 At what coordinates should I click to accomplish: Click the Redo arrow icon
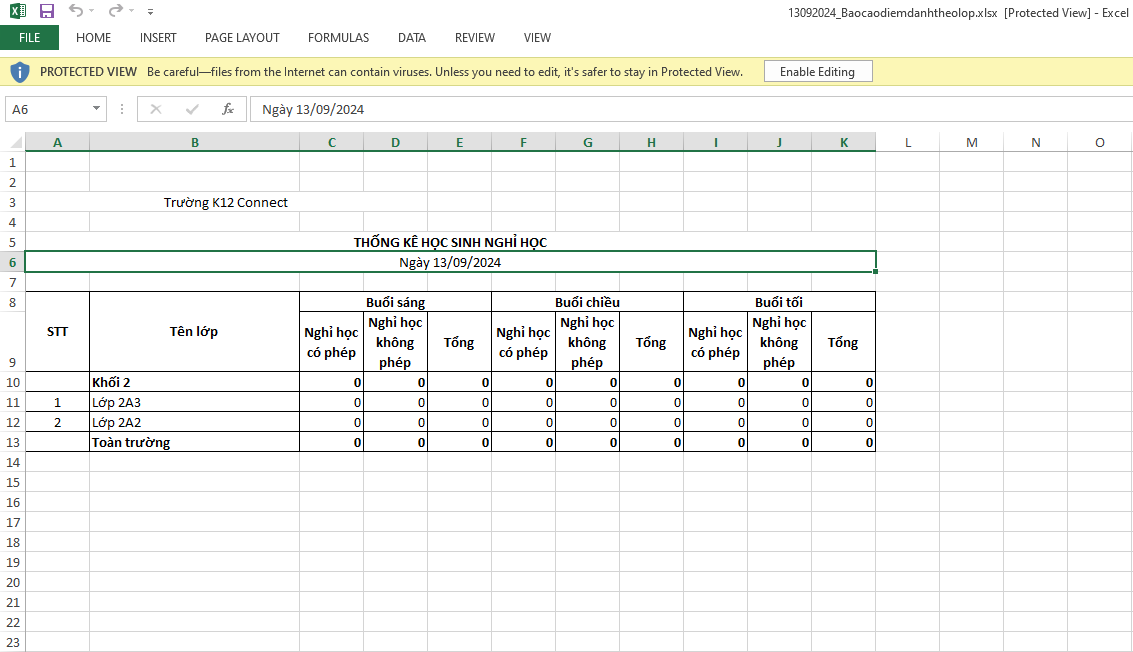[x=115, y=11]
